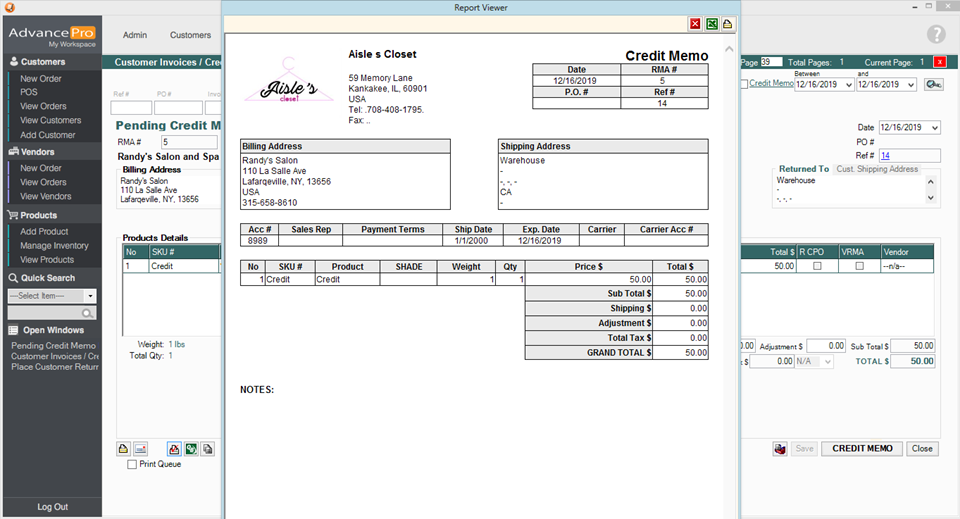This screenshot has width=960, height=519.
Task: Open the Select Item dropdown in Quick Search
Action: click(90, 296)
